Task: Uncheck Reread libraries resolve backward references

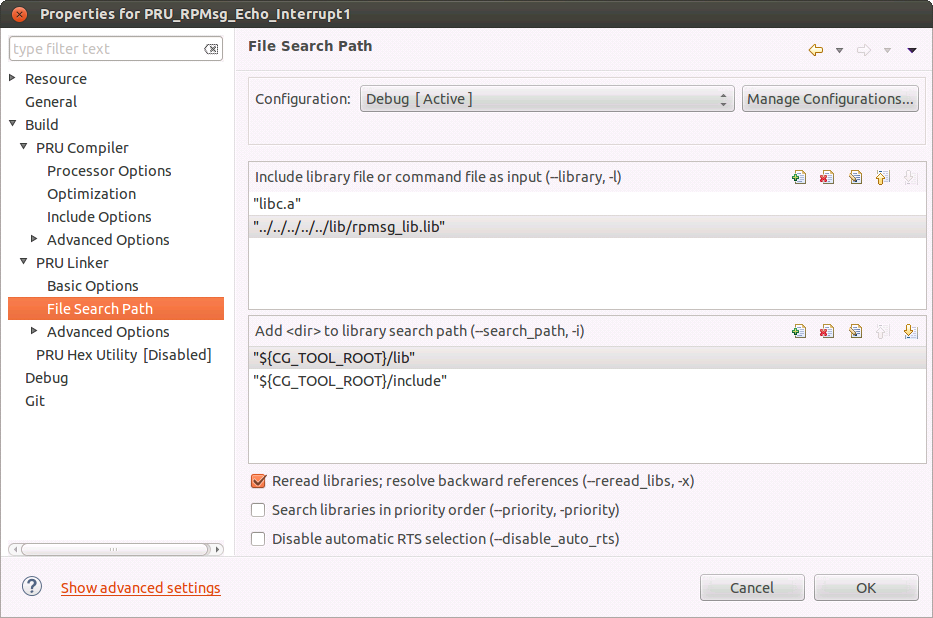Action: [258, 481]
